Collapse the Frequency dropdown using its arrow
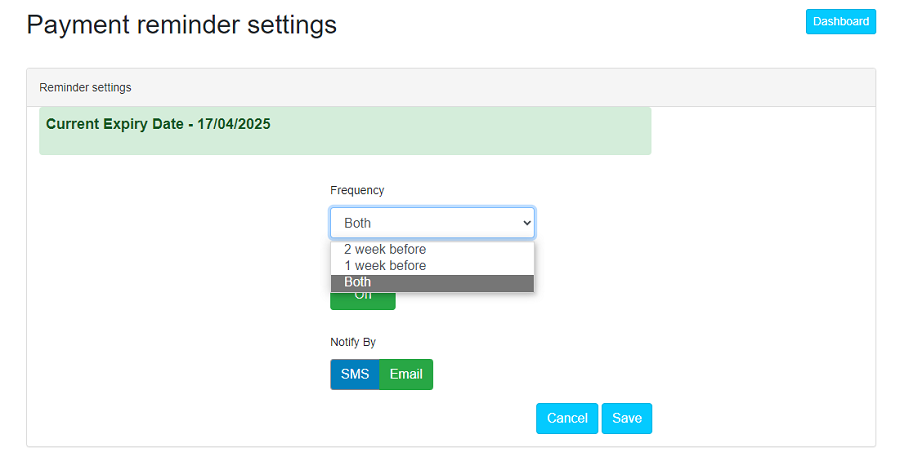This screenshot has height=461, width=900. point(527,223)
